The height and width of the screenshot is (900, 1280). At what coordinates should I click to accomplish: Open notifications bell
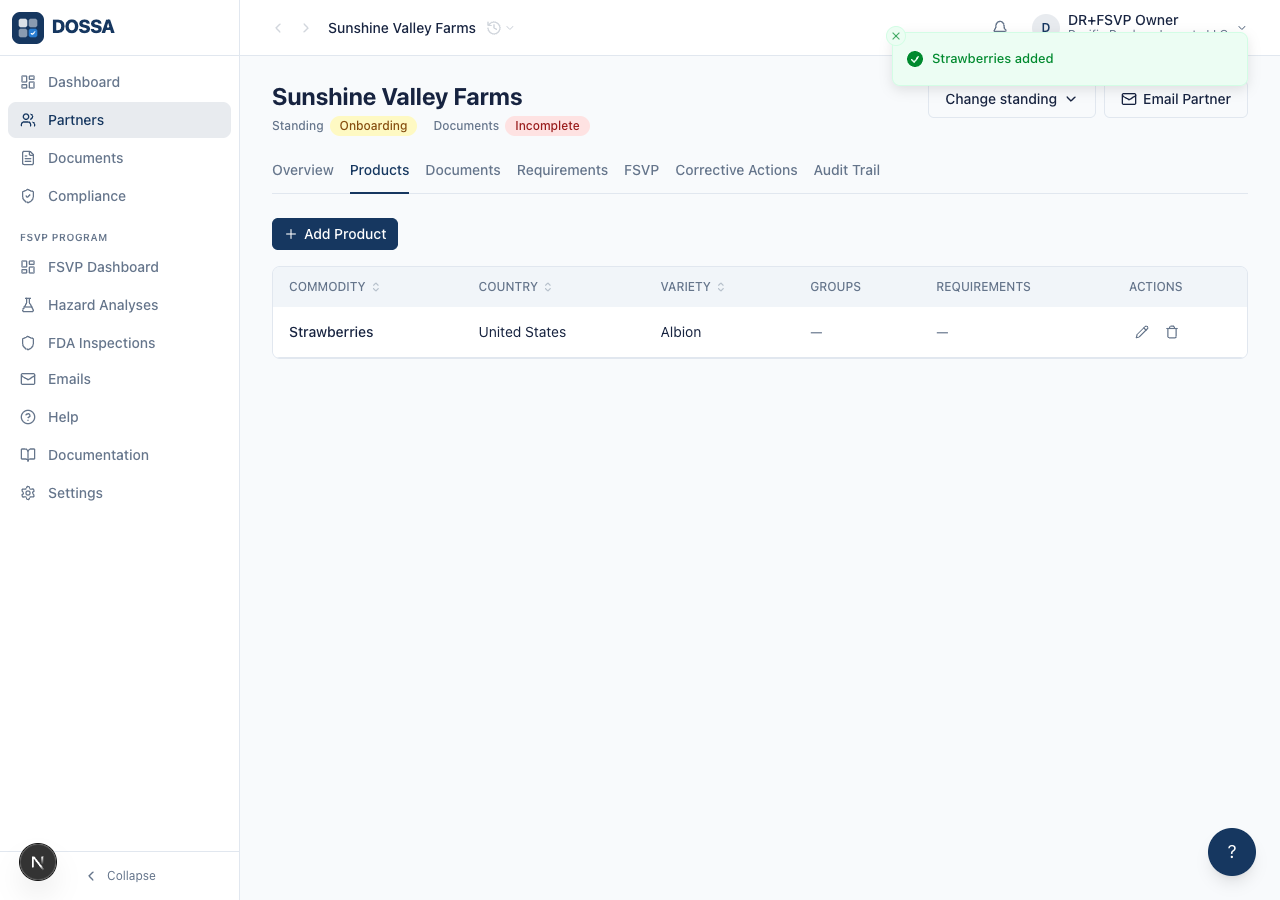tap(1000, 28)
